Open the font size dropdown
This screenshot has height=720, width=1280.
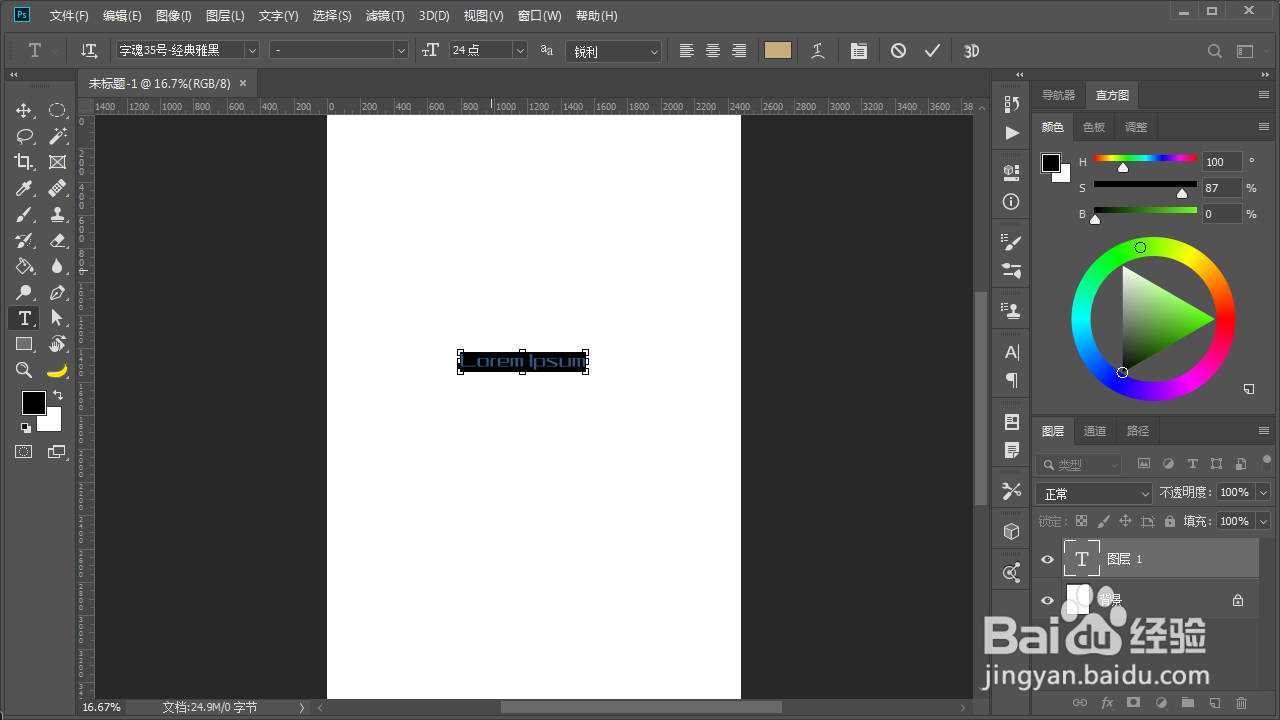(520, 50)
